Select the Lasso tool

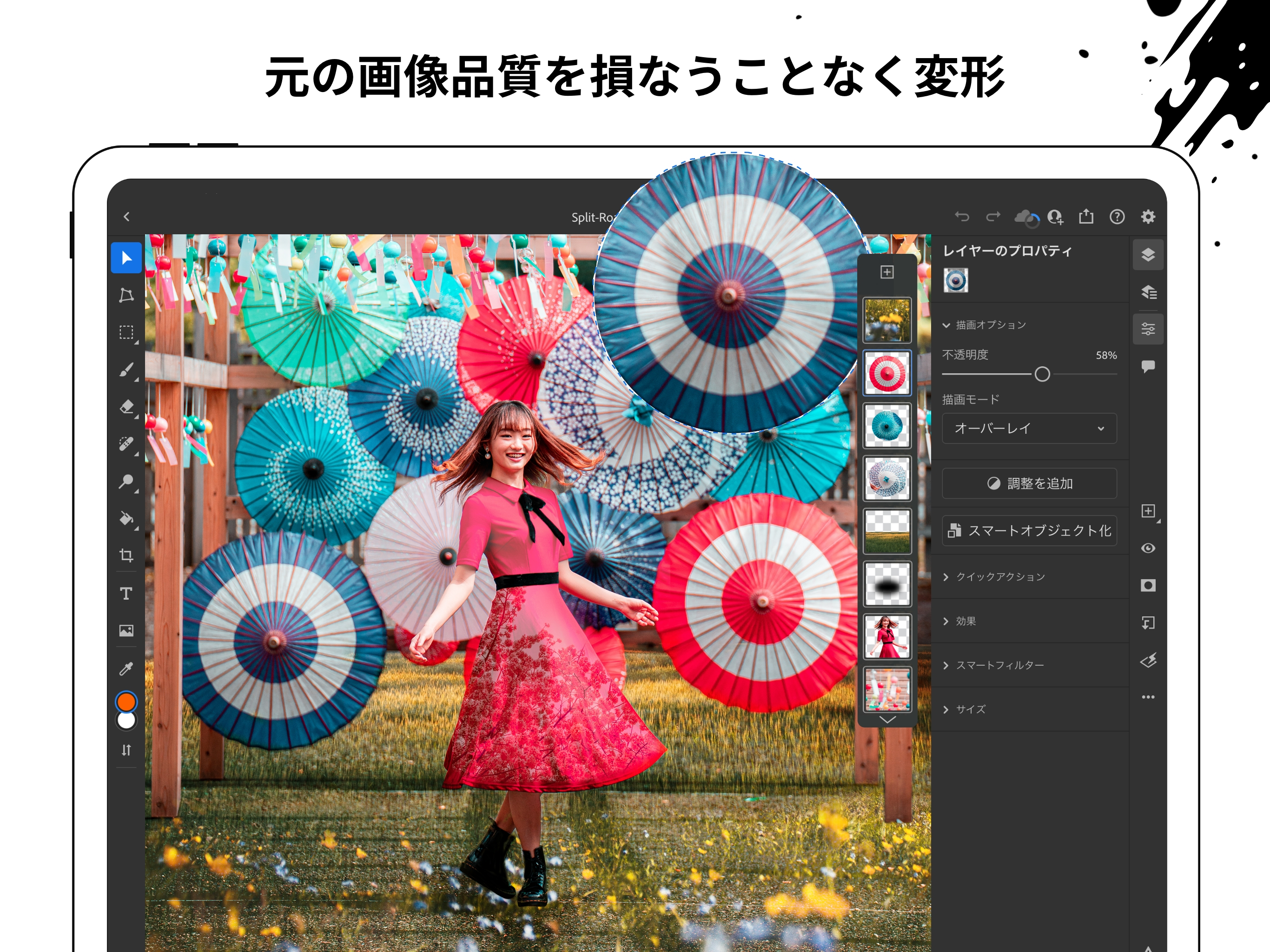coord(126,296)
